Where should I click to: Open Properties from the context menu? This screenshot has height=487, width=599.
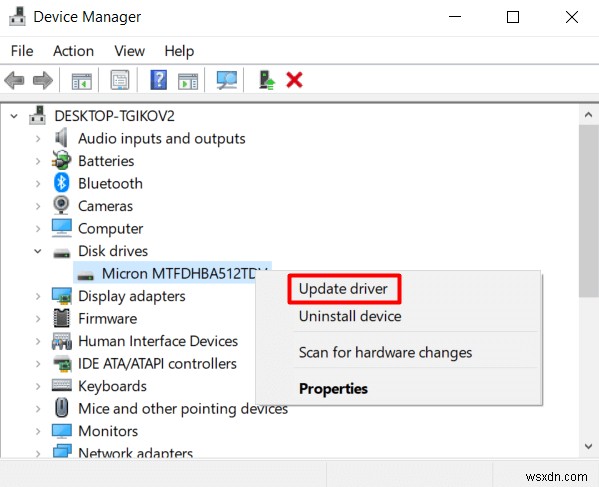click(333, 388)
